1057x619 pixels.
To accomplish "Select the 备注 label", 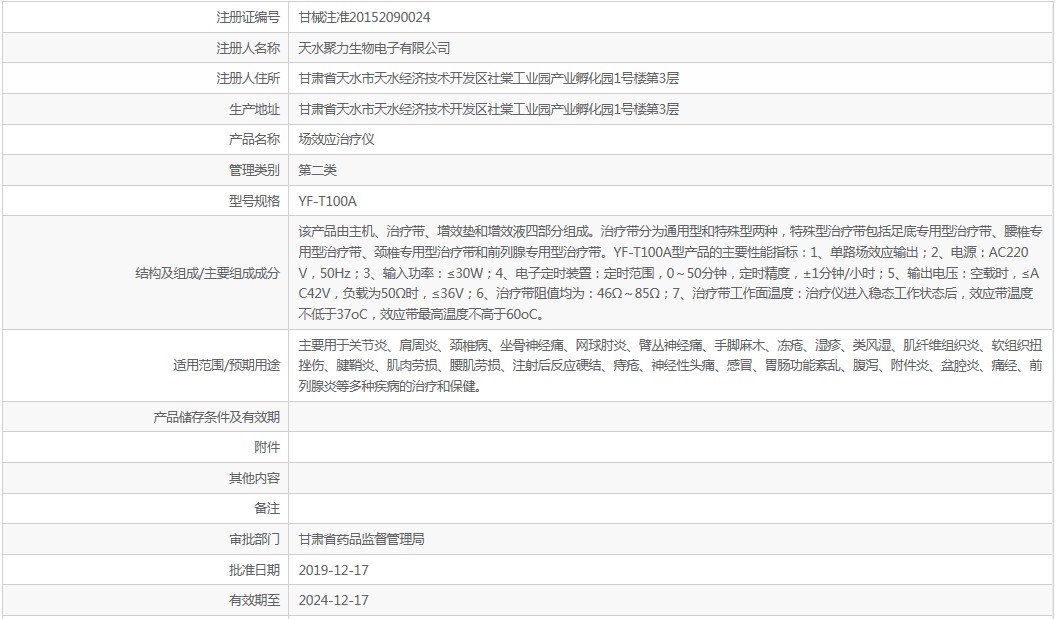I will 267,508.
